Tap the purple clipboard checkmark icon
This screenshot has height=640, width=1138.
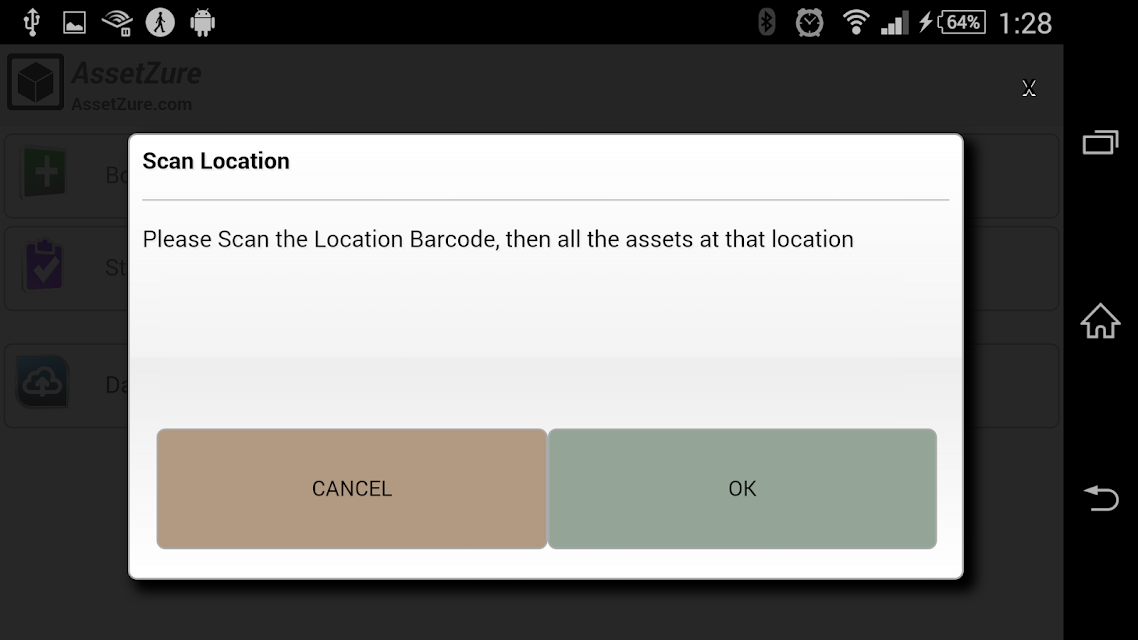coord(44,266)
